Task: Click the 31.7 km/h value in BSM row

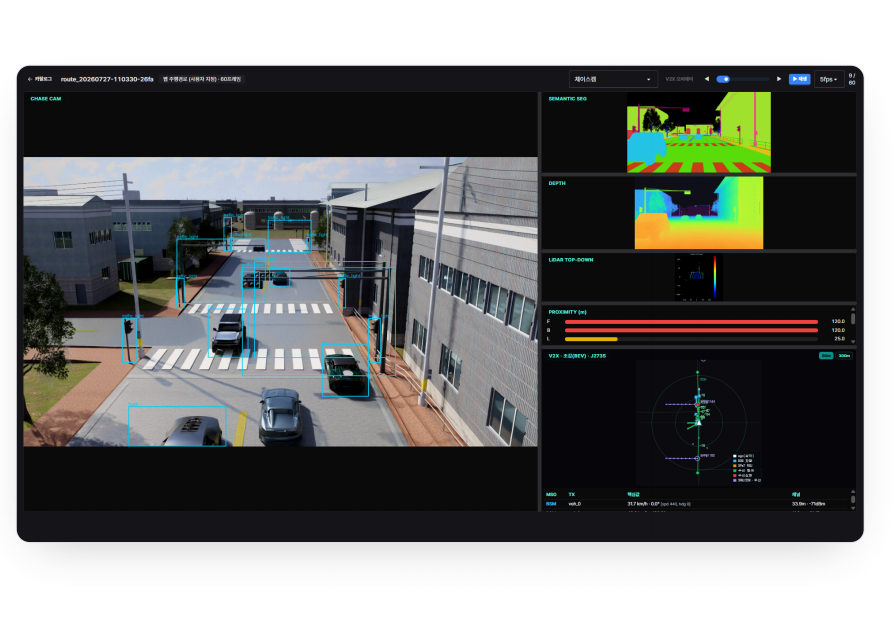Action: coord(639,504)
